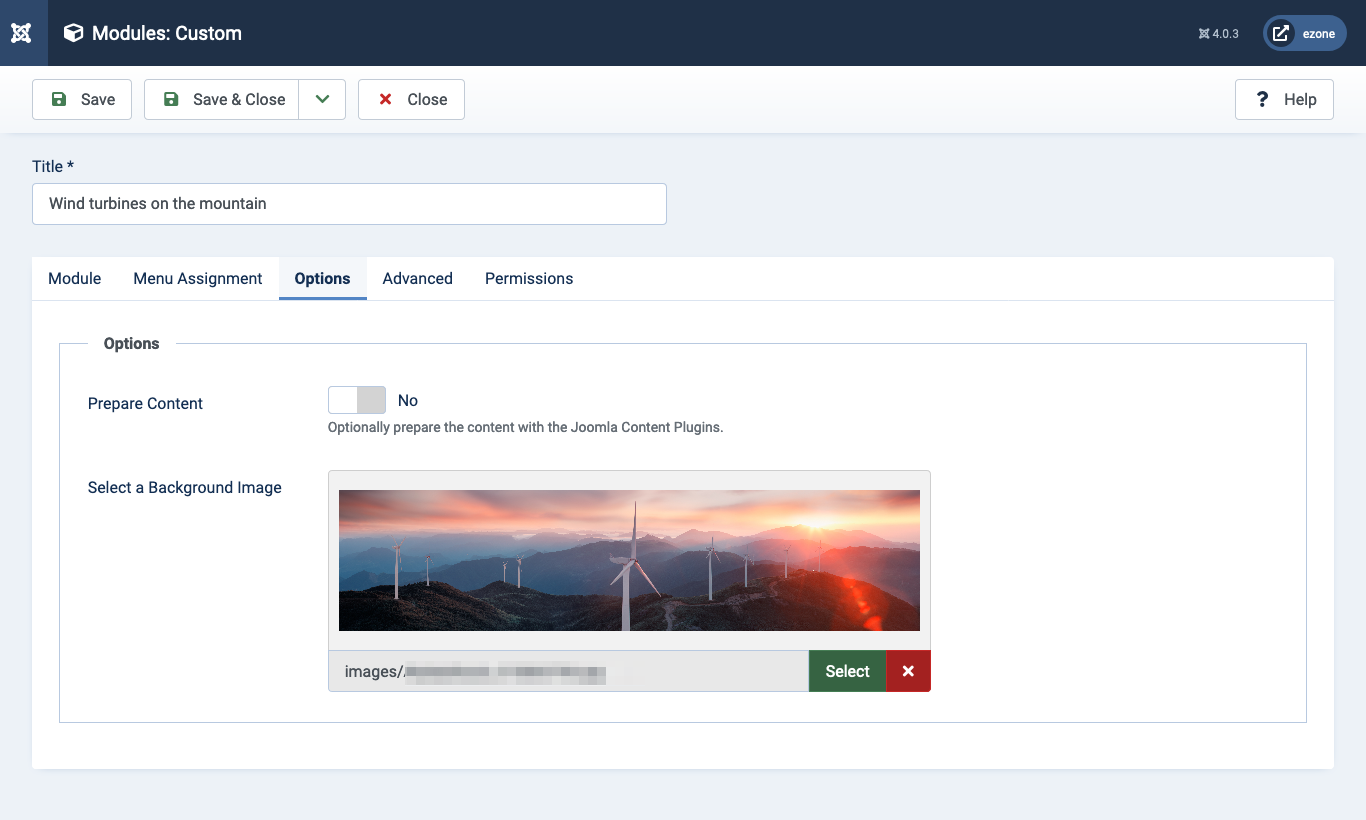
Task: Click the Modules cube icon in the header
Action: coord(73,33)
